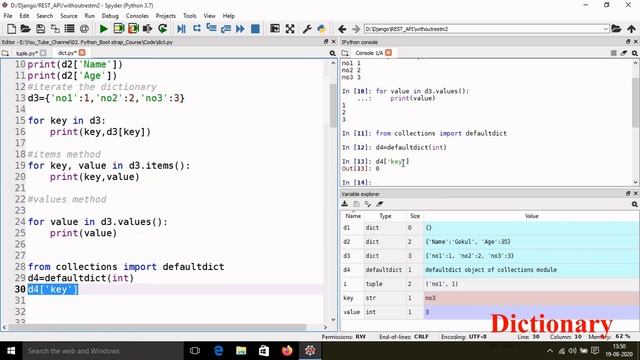Image resolution: width=640 pixels, height=360 pixels.
Task: Click the @ symbol finder icon
Action: 84,29
